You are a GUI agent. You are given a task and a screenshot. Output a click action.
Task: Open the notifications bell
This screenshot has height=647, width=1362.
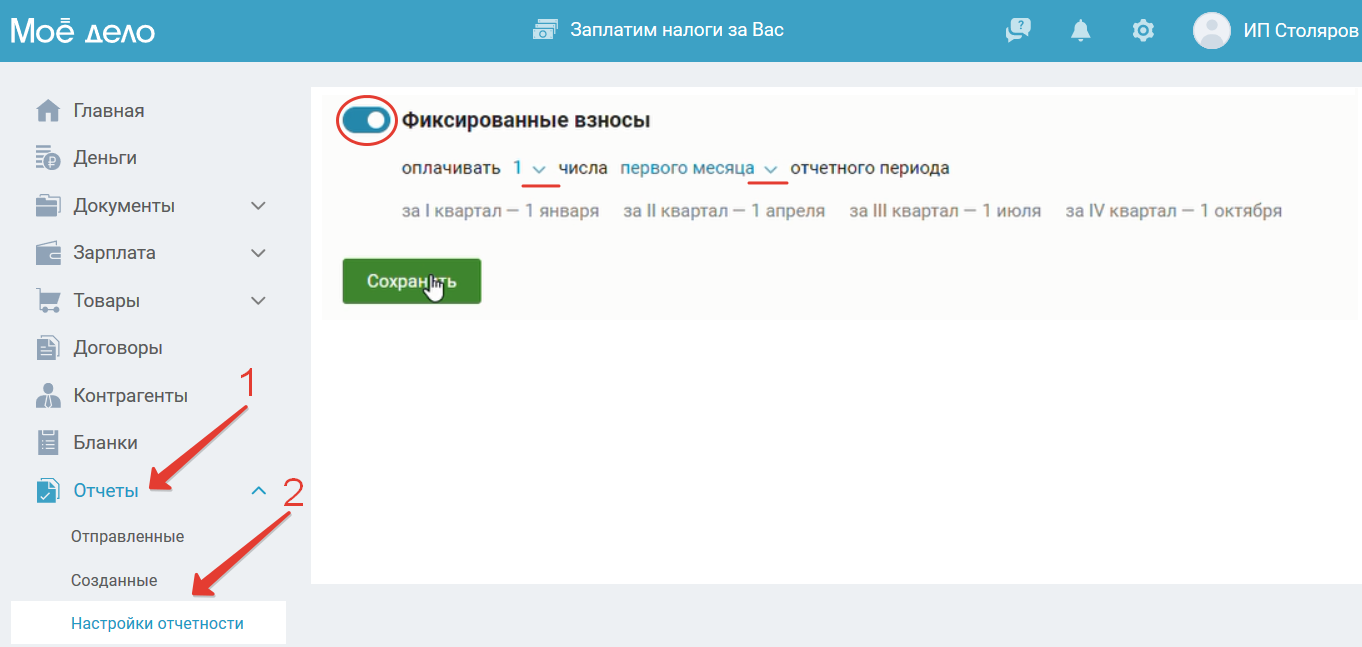(x=1080, y=31)
